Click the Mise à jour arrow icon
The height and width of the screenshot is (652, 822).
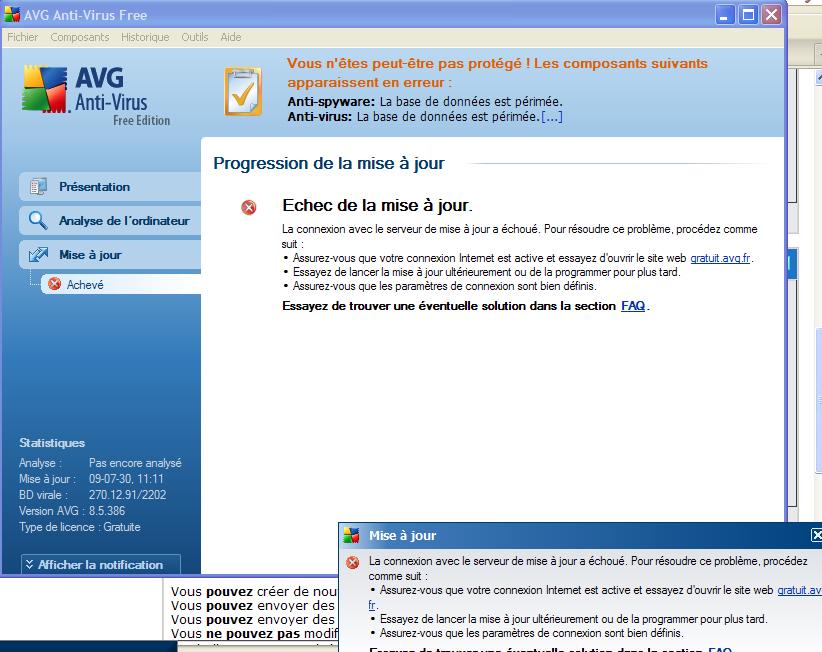coord(38,255)
